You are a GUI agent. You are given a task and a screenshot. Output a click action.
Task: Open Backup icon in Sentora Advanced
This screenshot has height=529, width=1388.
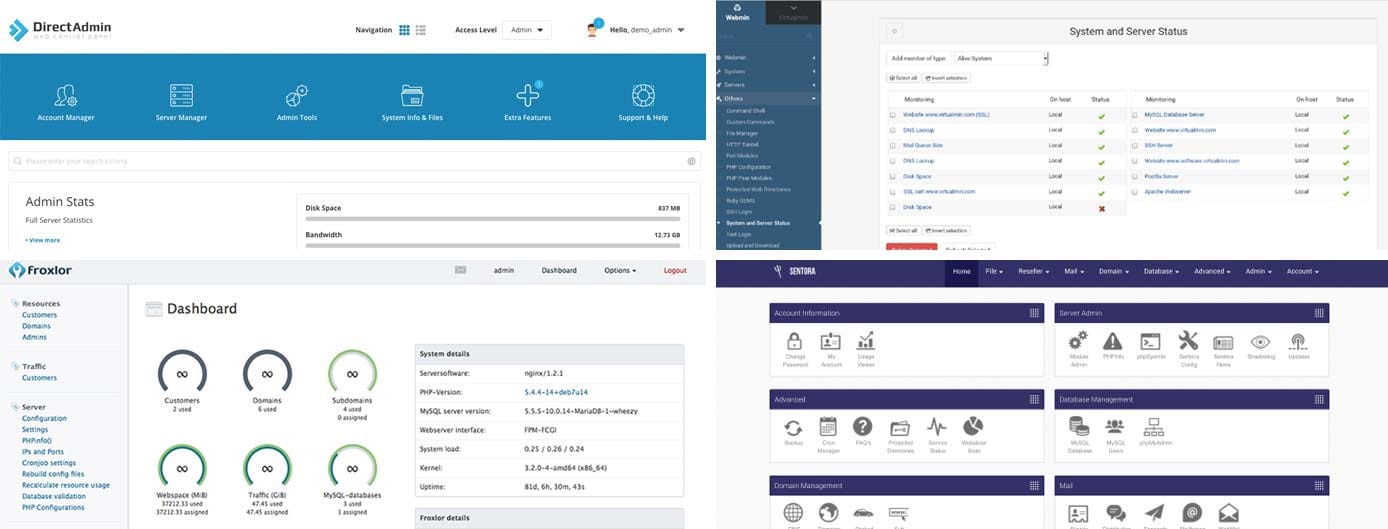pos(793,427)
